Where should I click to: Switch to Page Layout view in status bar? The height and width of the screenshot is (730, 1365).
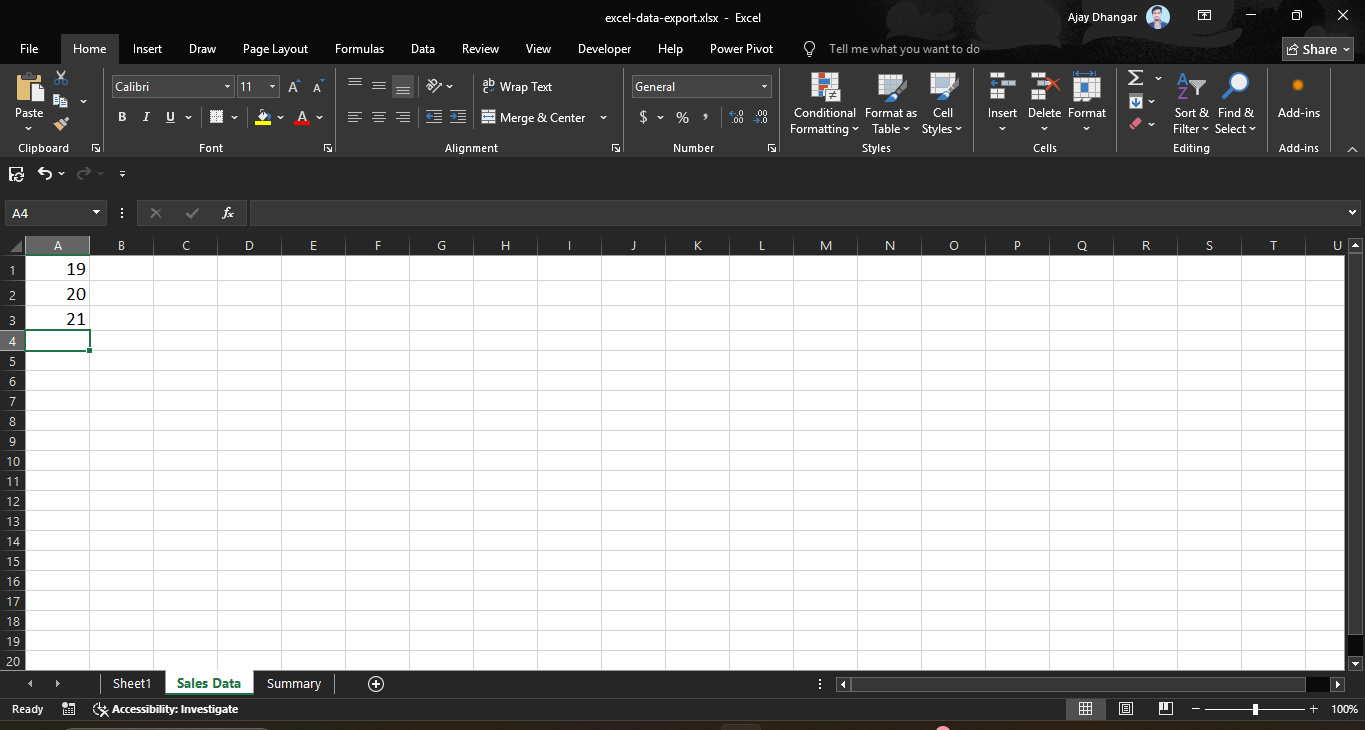pyautogui.click(x=1126, y=709)
